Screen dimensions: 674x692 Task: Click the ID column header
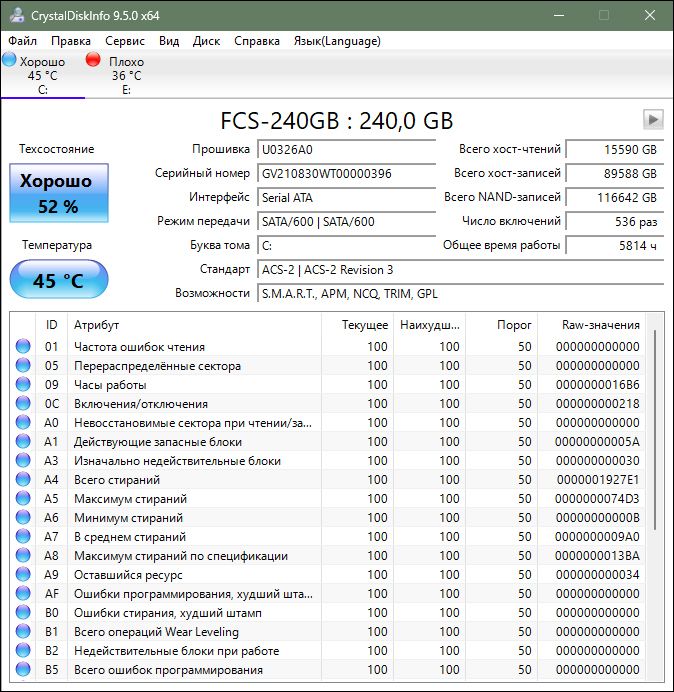click(52, 325)
